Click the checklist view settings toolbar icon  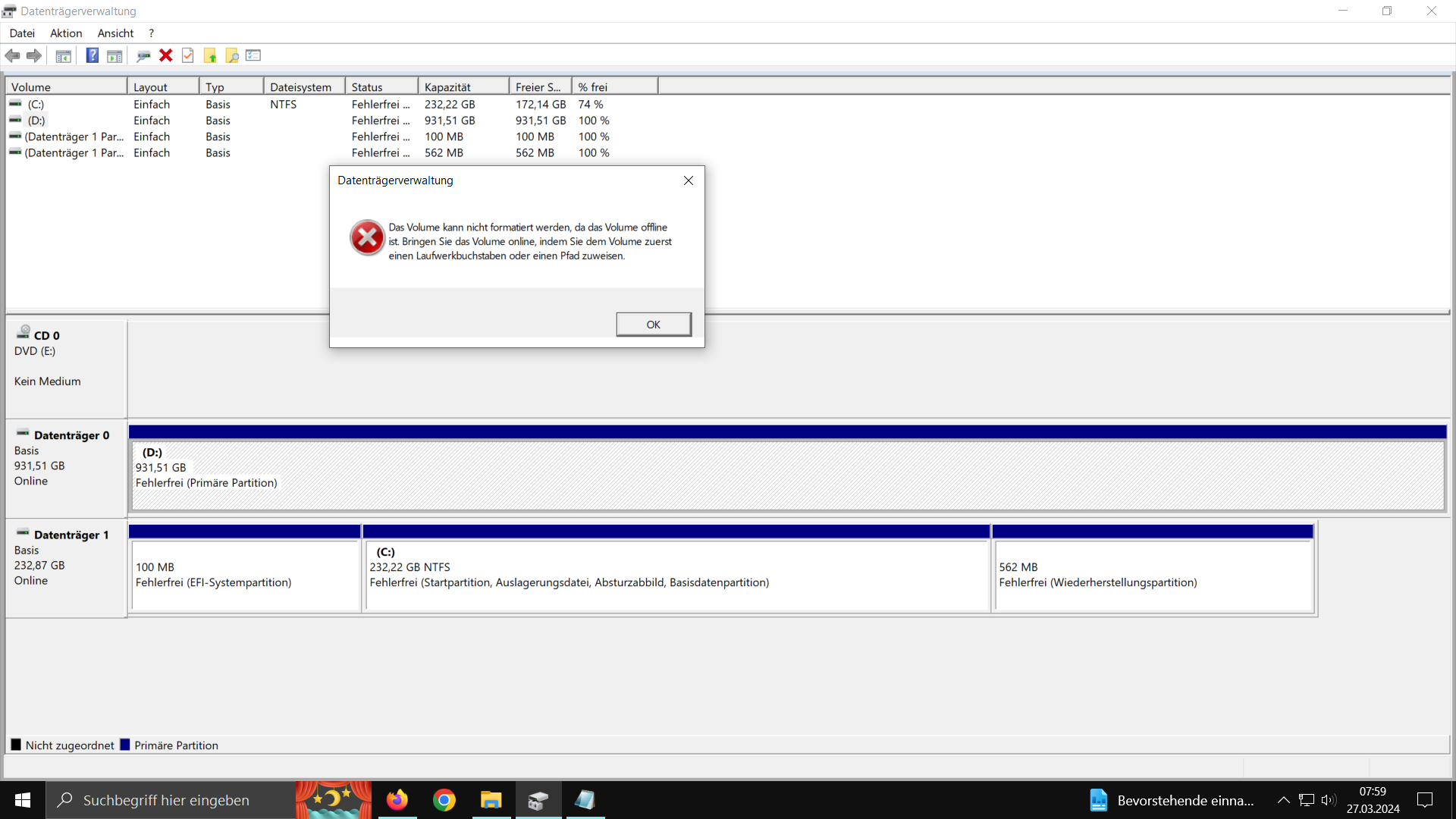click(x=253, y=55)
